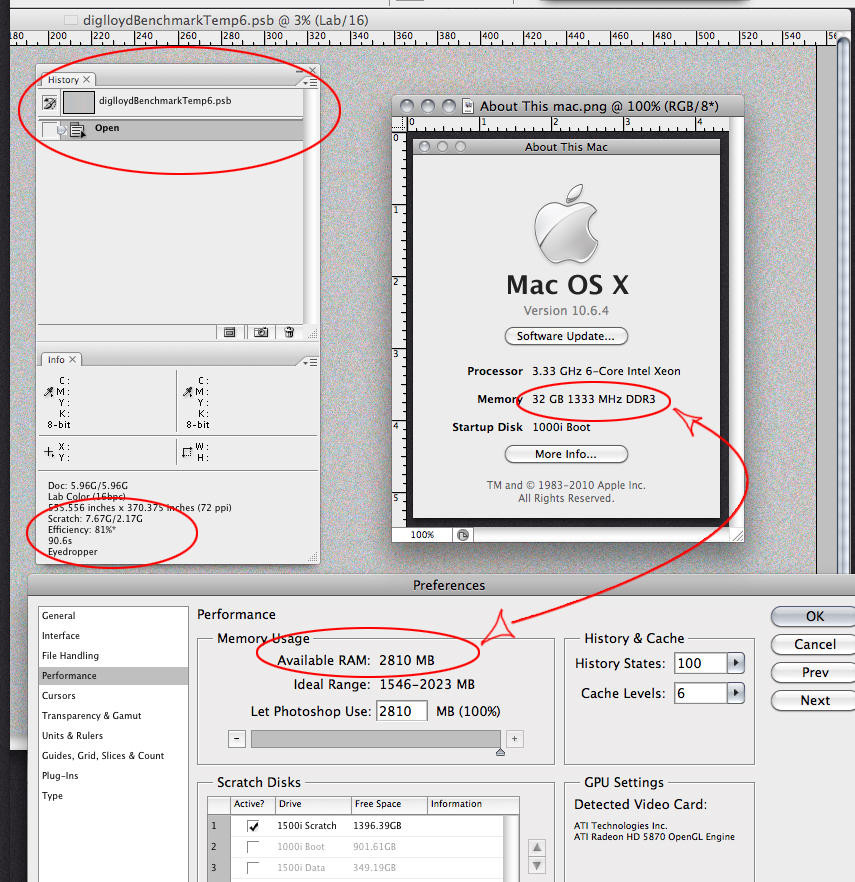Open the History panel flyout menu
Viewport: 855px width, 882px height.
click(310, 83)
